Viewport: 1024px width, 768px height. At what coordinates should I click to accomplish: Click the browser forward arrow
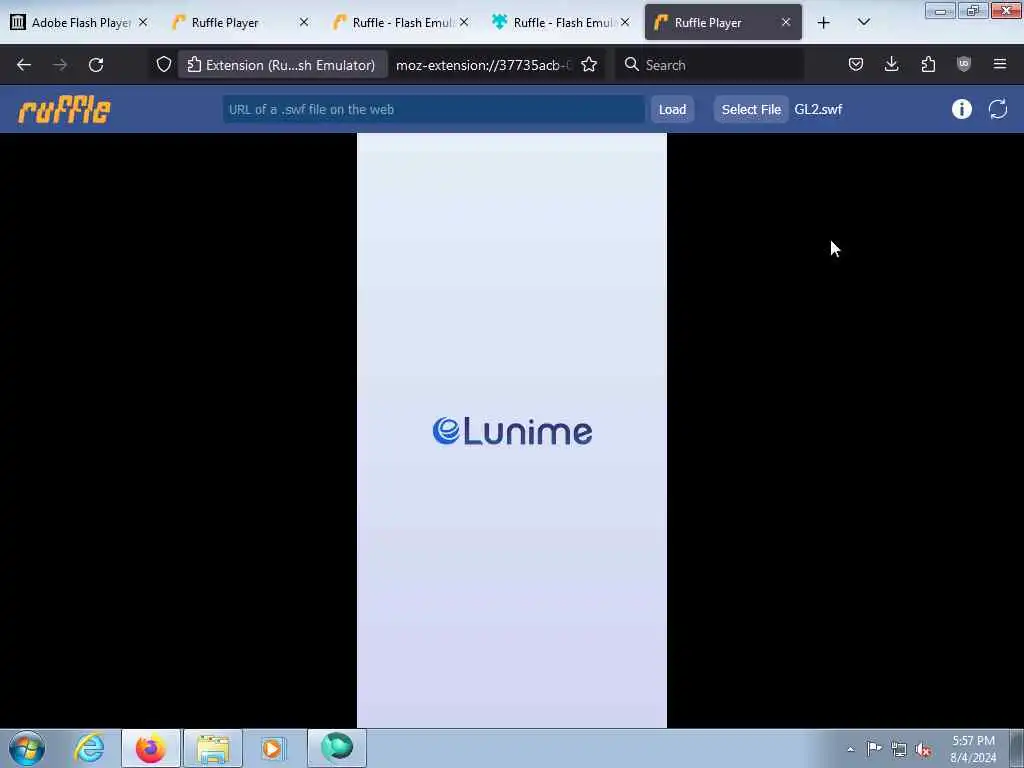coord(60,65)
